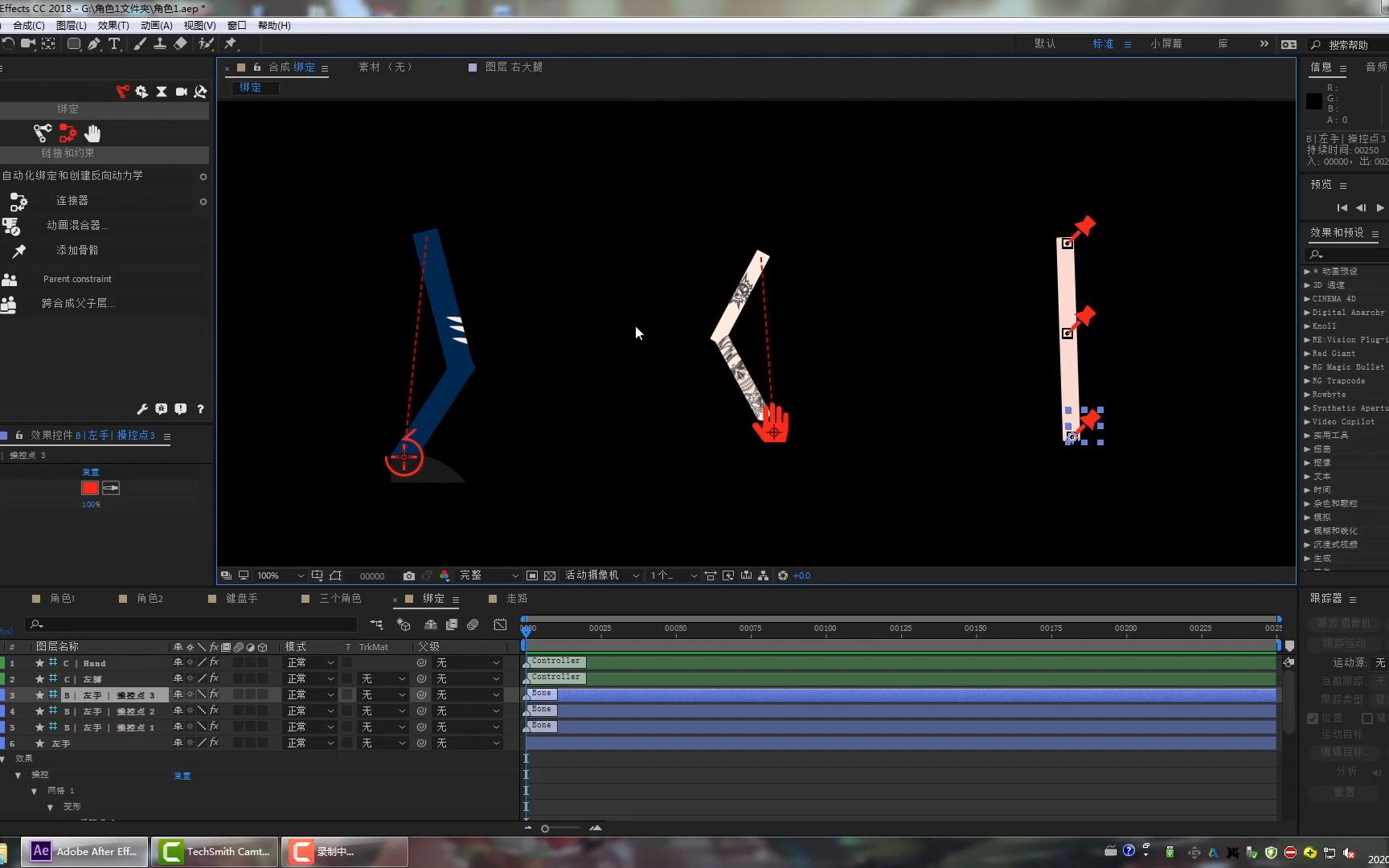Click the red color swatch in effect controls
This screenshot has height=868, width=1389.
(90, 488)
